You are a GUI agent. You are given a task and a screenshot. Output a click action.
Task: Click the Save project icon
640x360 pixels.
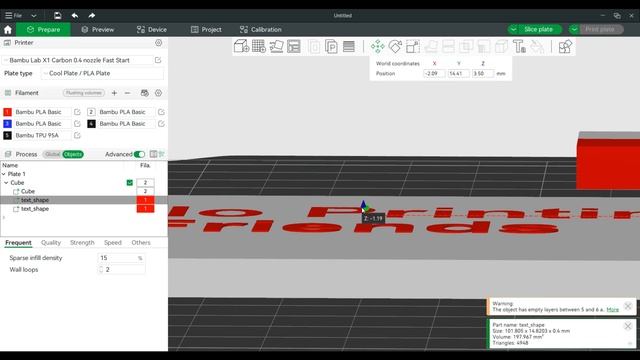(58, 16)
